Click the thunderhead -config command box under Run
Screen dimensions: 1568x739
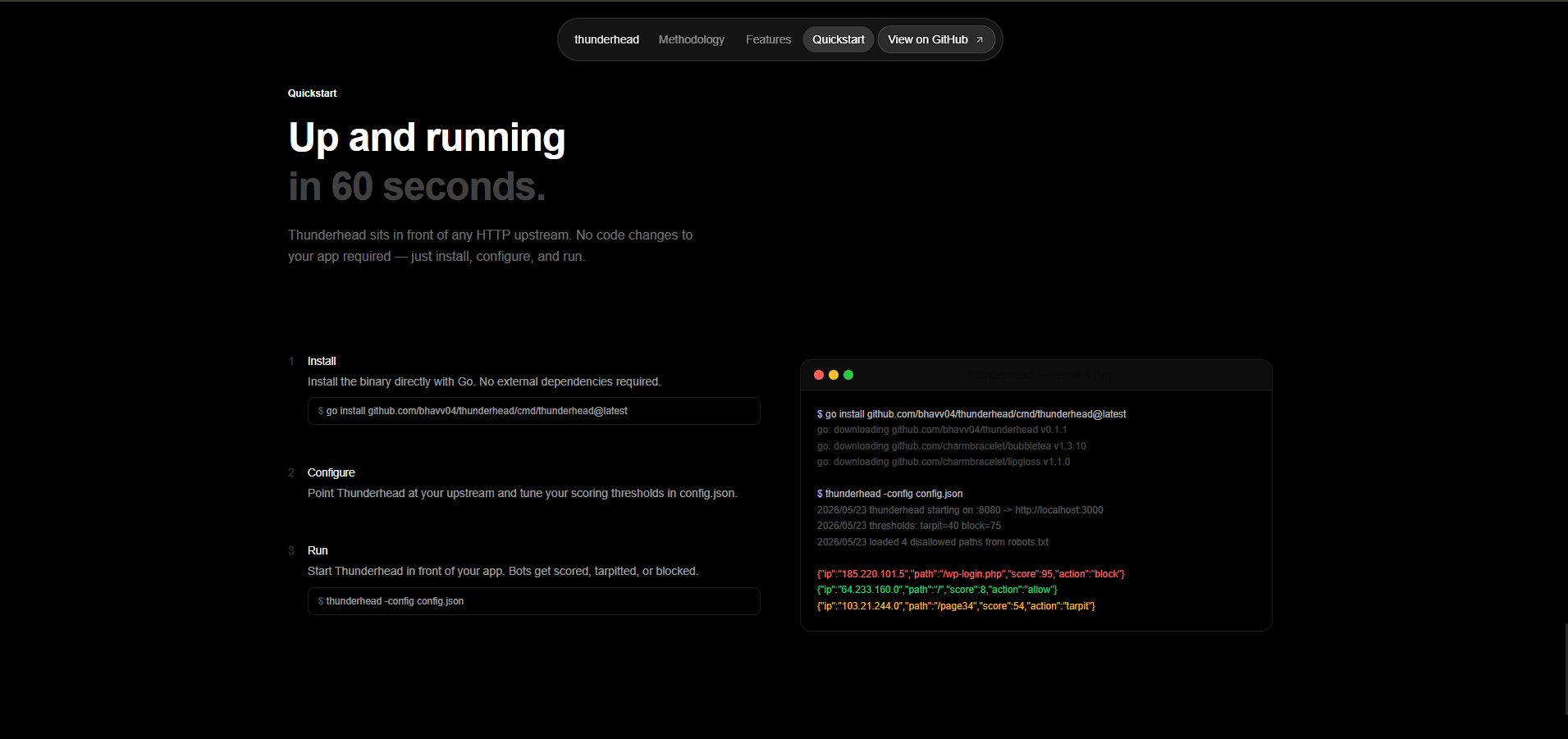pos(533,601)
